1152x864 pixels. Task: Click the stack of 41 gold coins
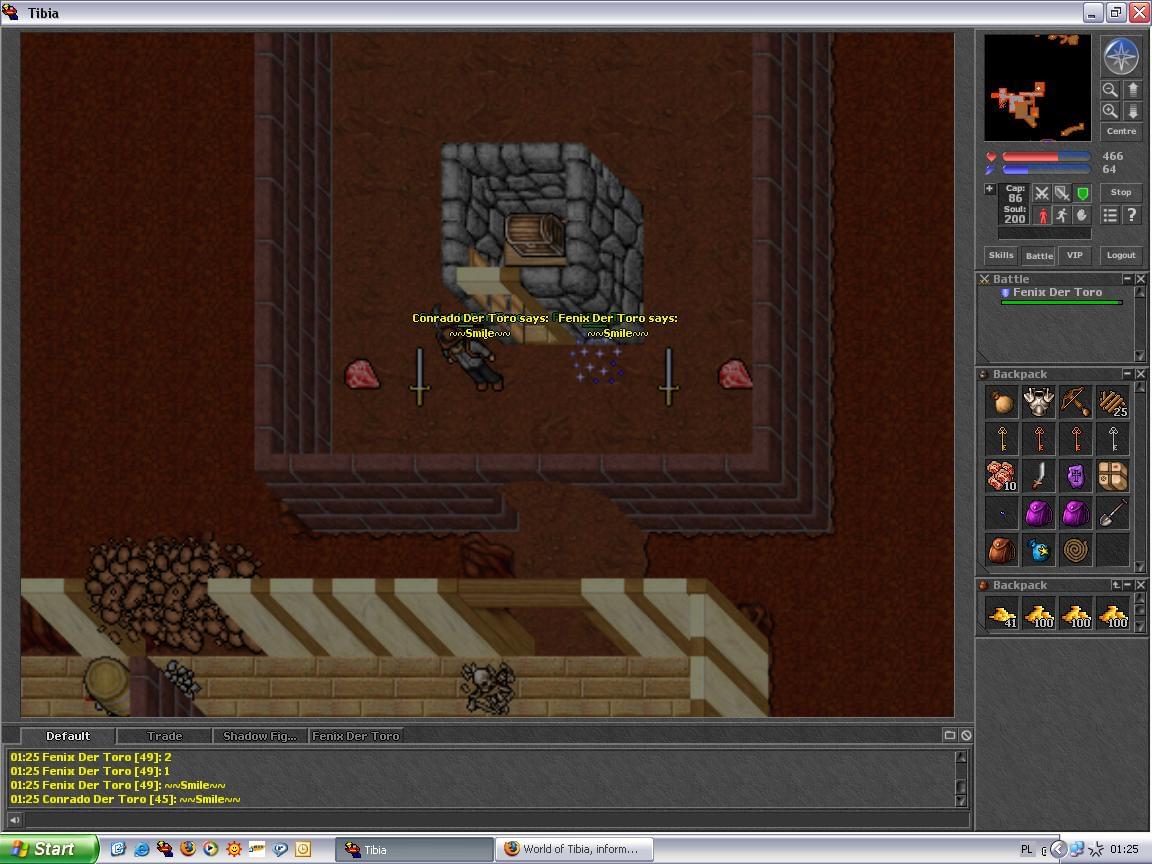[1002, 613]
